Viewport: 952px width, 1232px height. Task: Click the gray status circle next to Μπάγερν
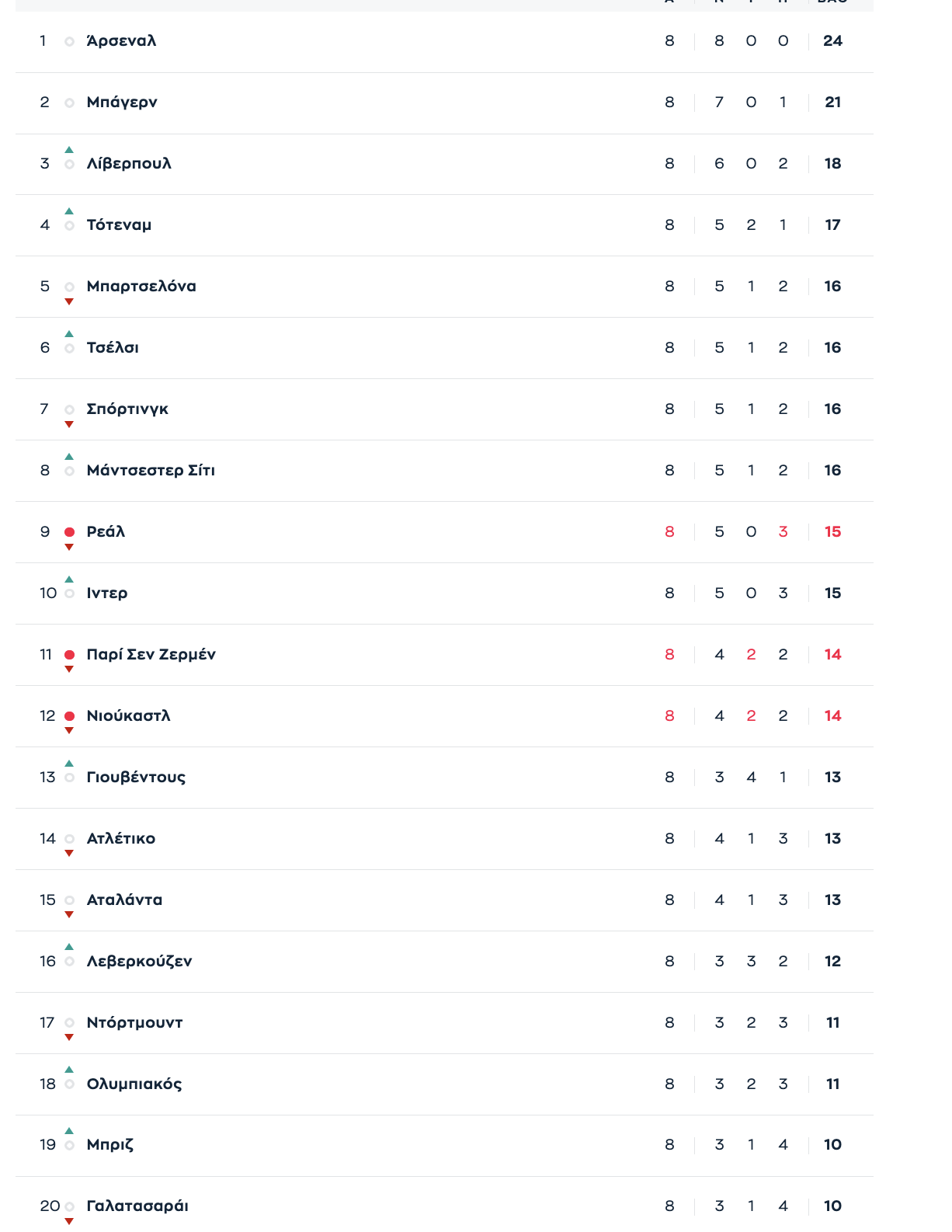pos(69,103)
